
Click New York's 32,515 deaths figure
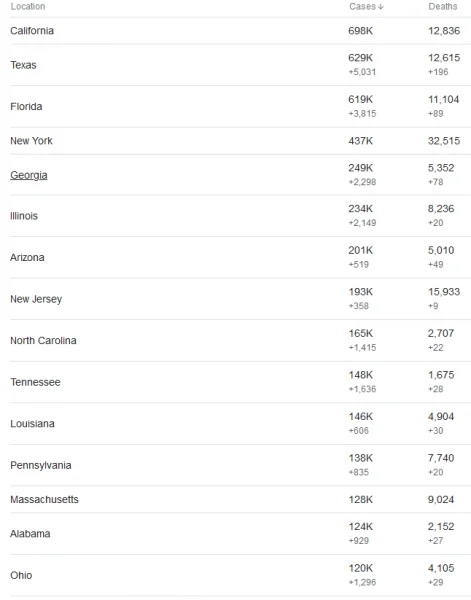point(444,141)
